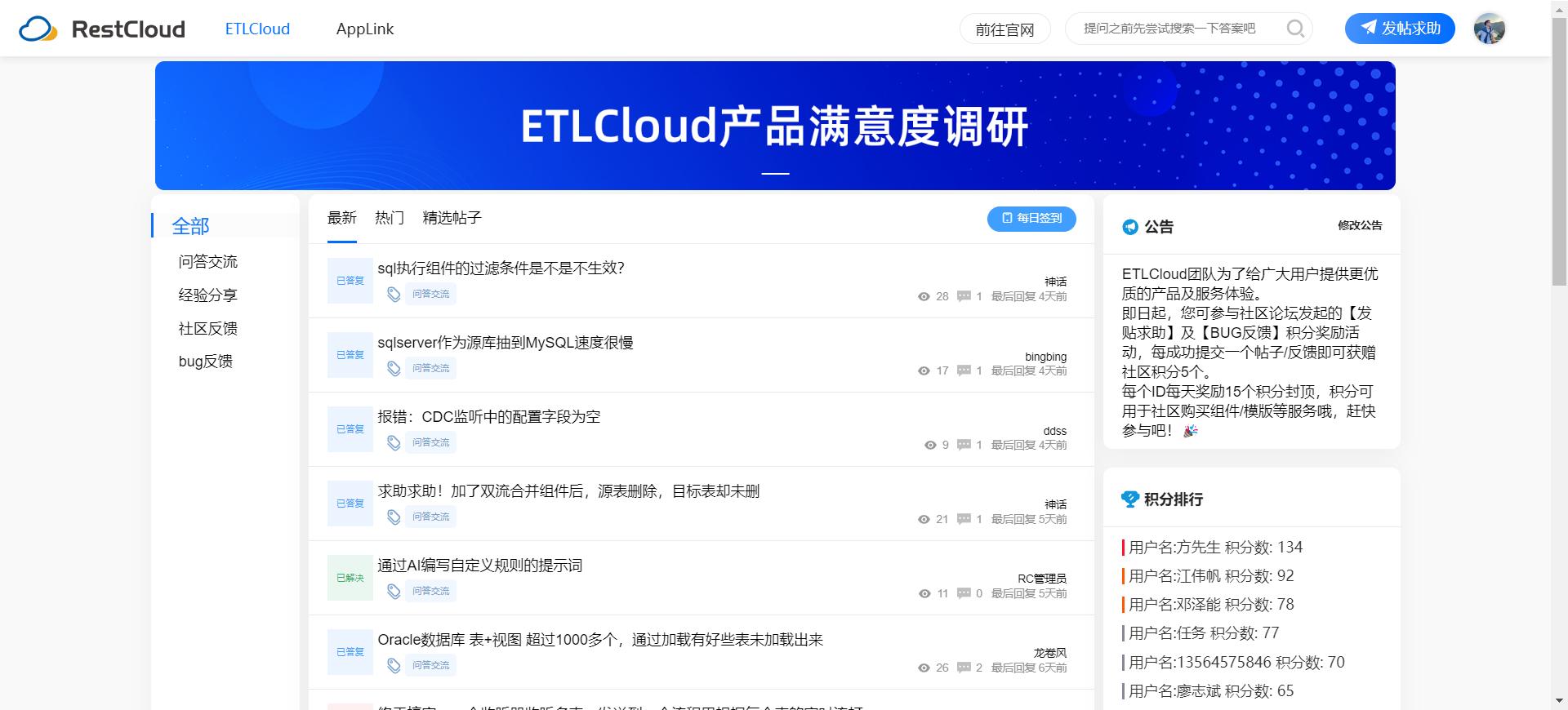This screenshot has width=1568, height=710.
Task: Select the 热门 posts tab
Action: [x=390, y=218]
